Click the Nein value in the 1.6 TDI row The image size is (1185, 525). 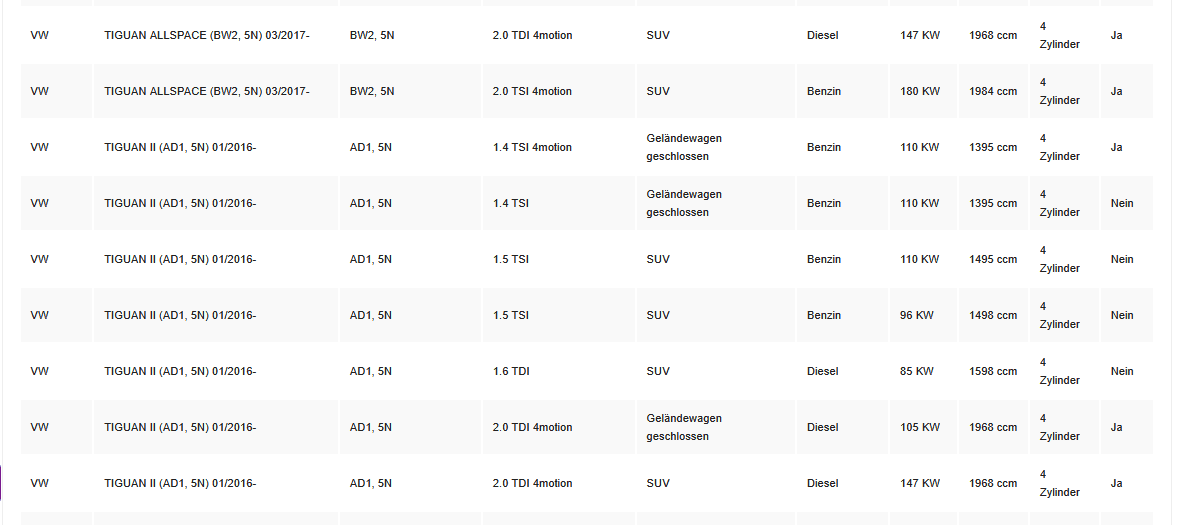point(1122,371)
